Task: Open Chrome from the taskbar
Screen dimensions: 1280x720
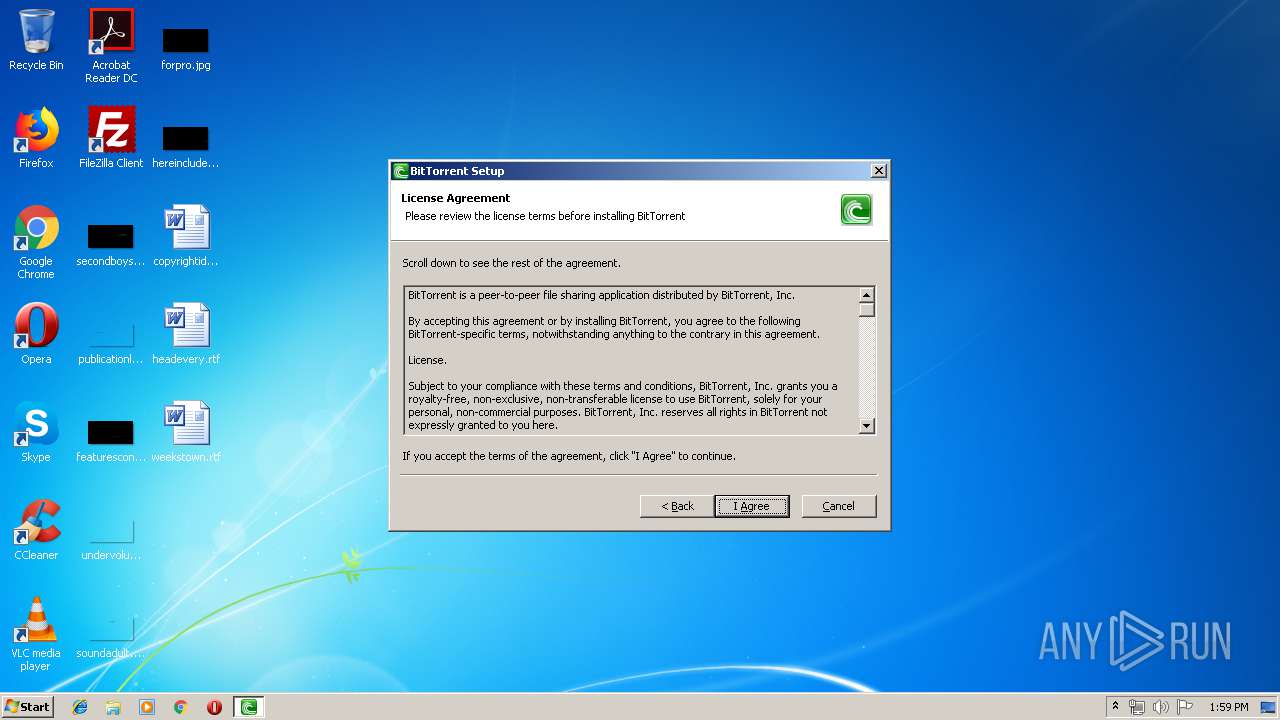Action: (x=181, y=707)
